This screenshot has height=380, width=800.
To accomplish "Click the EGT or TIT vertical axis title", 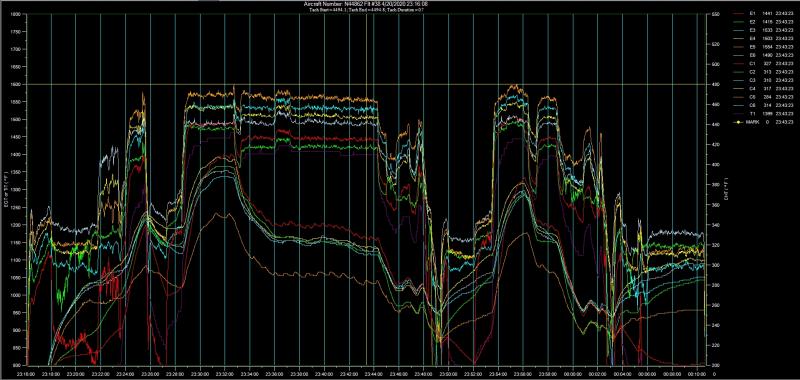I will 4,190.
